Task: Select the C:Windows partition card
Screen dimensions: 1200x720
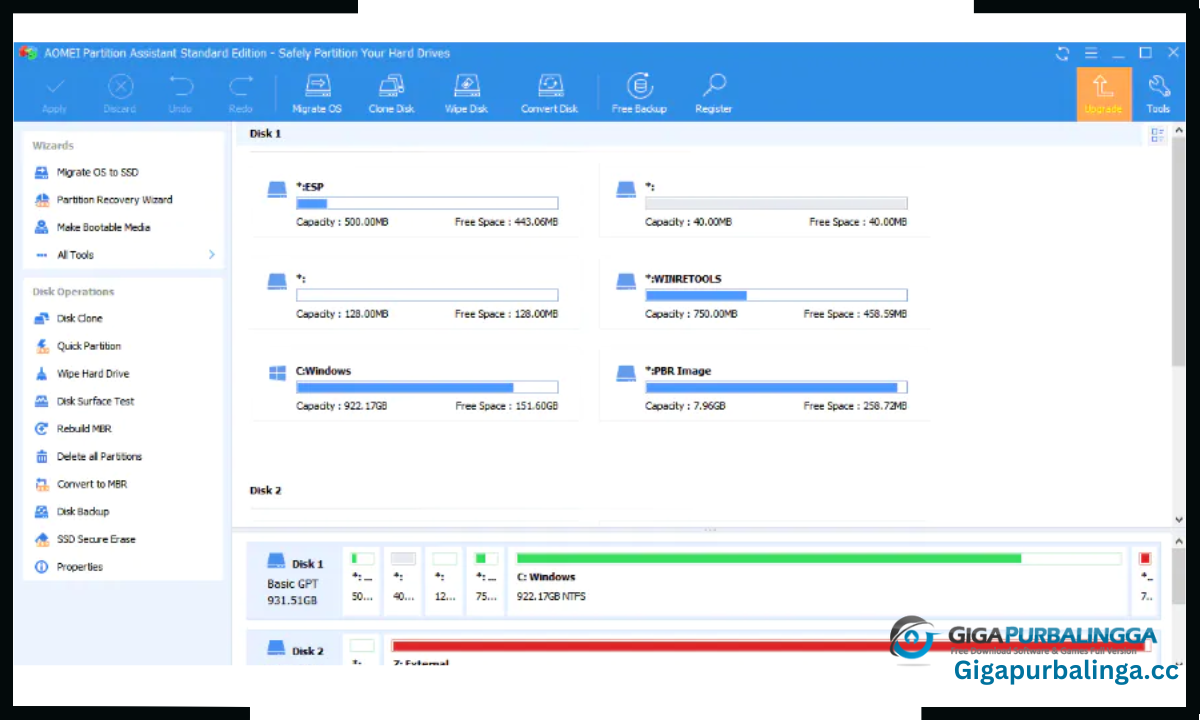Action: 414,387
